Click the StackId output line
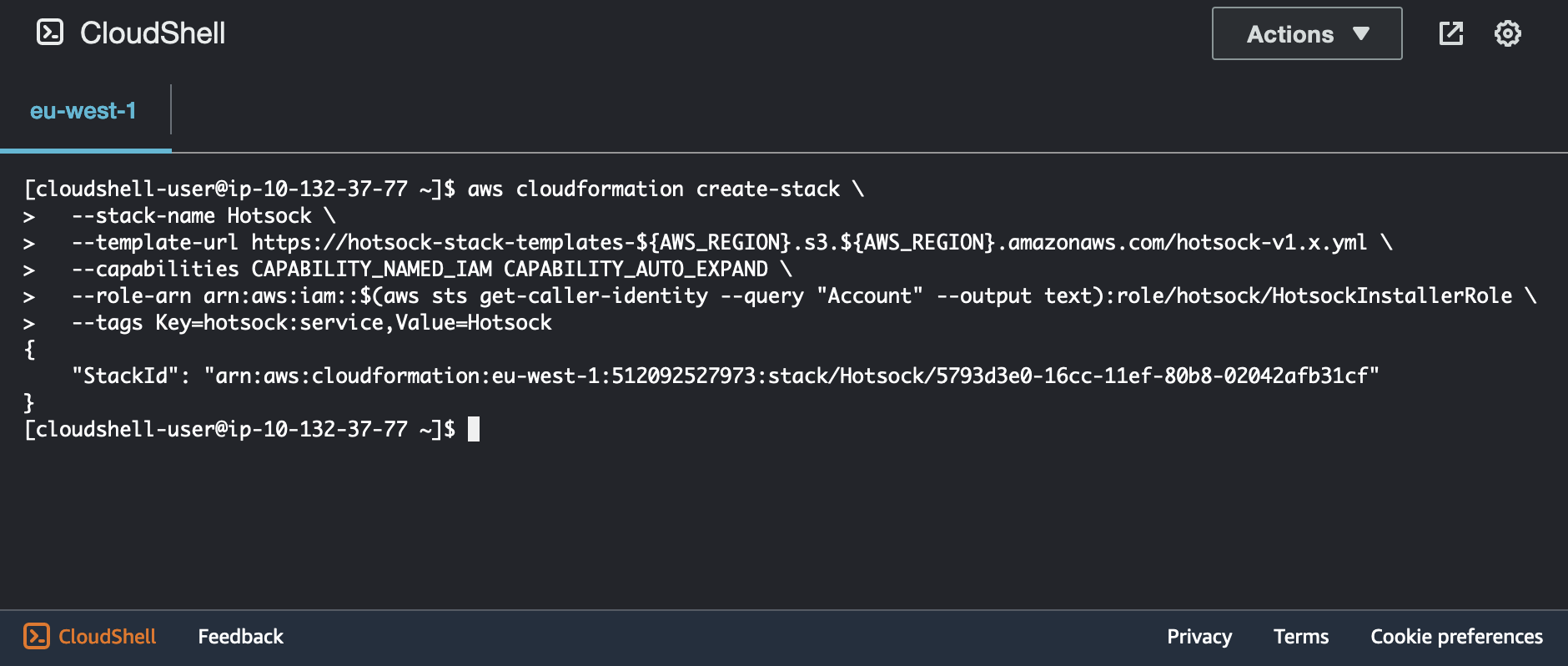This screenshot has height=666, width=1568. [x=726, y=376]
